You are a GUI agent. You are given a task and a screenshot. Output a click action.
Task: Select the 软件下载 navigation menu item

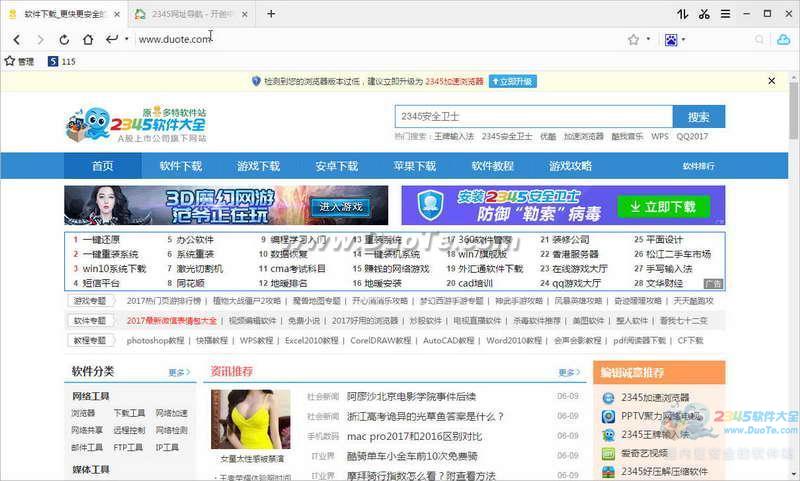tap(180, 166)
